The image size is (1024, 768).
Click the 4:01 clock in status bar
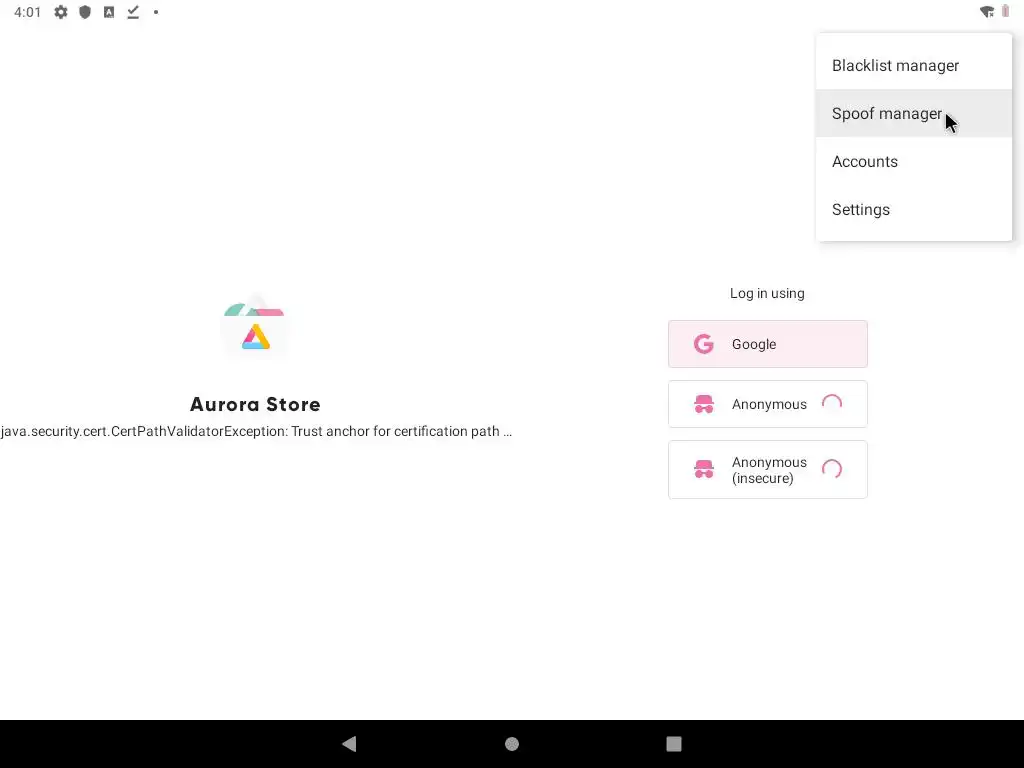(x=27, y=12)
